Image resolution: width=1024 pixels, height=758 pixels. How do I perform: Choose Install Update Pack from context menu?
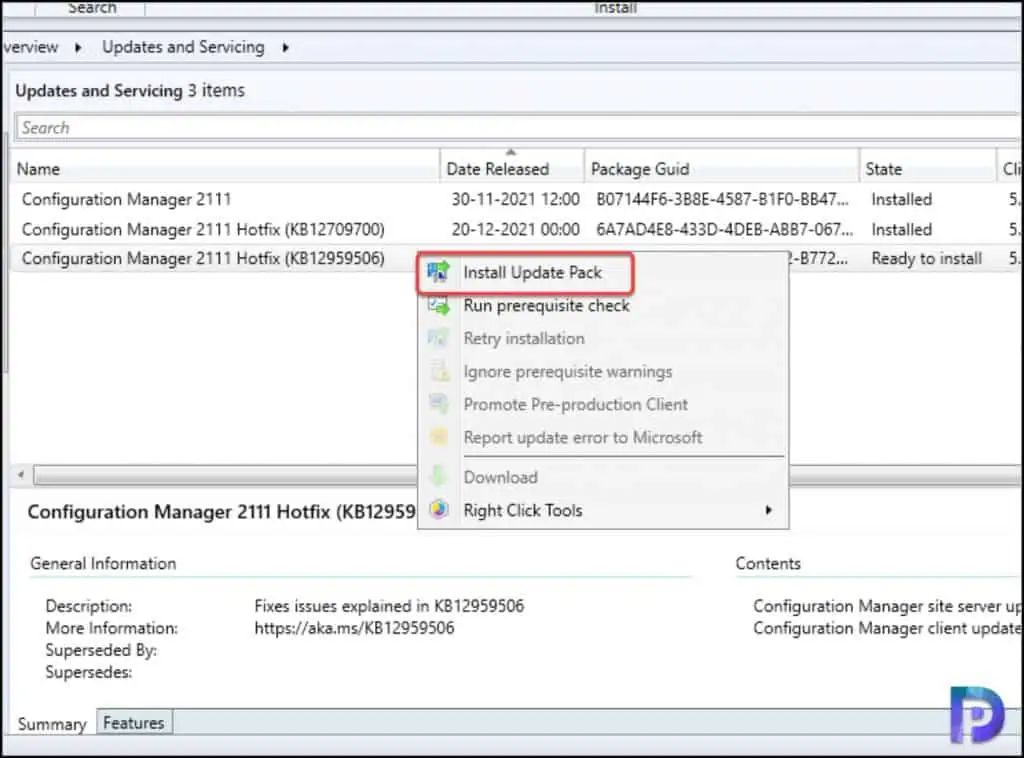533,272
